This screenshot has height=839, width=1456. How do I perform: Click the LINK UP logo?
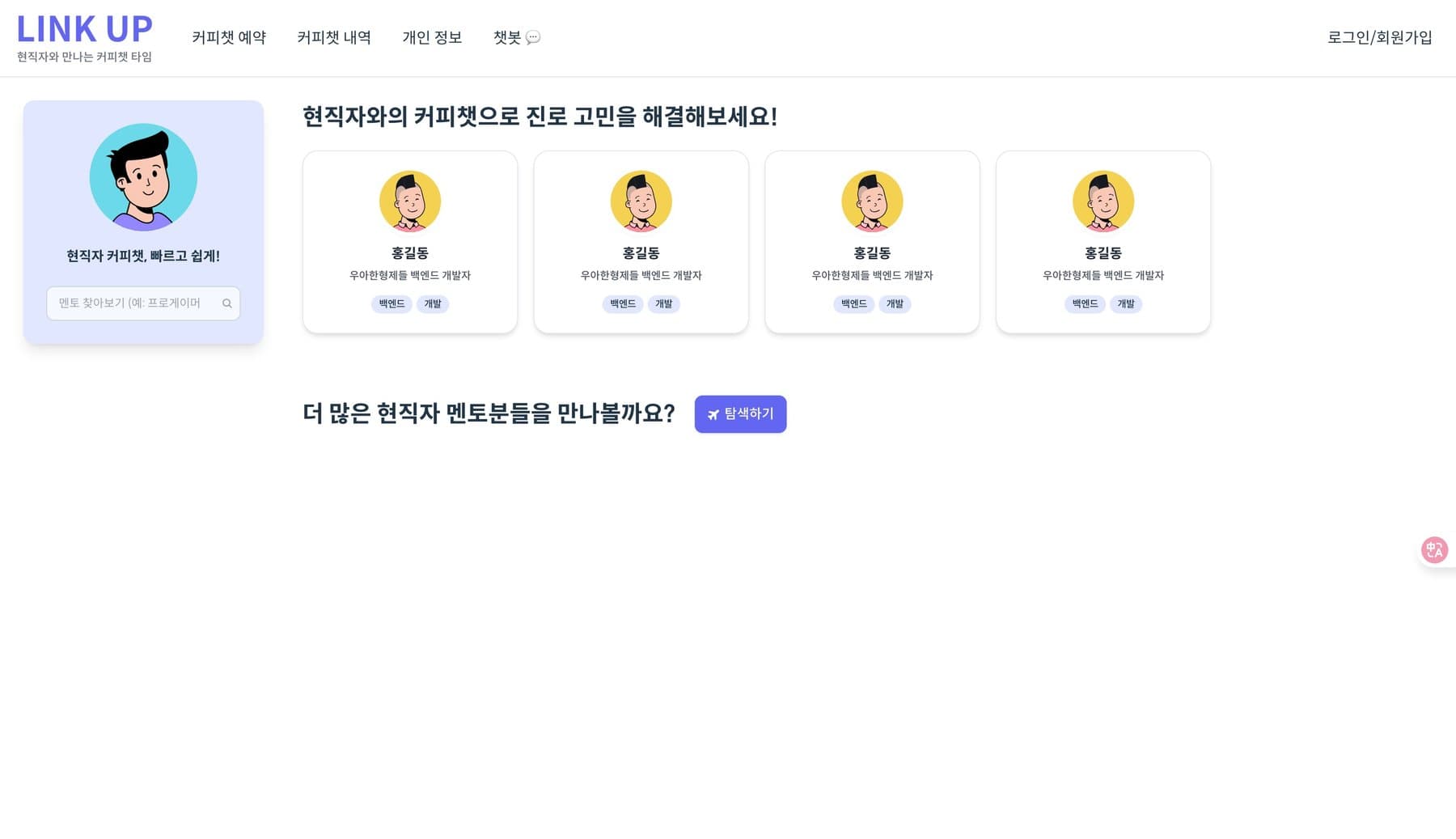pos(85,29)
